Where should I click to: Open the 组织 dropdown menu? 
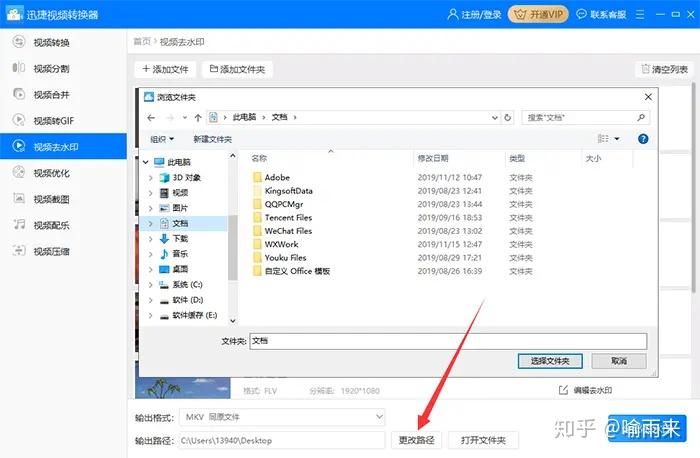tap(162, 139)
